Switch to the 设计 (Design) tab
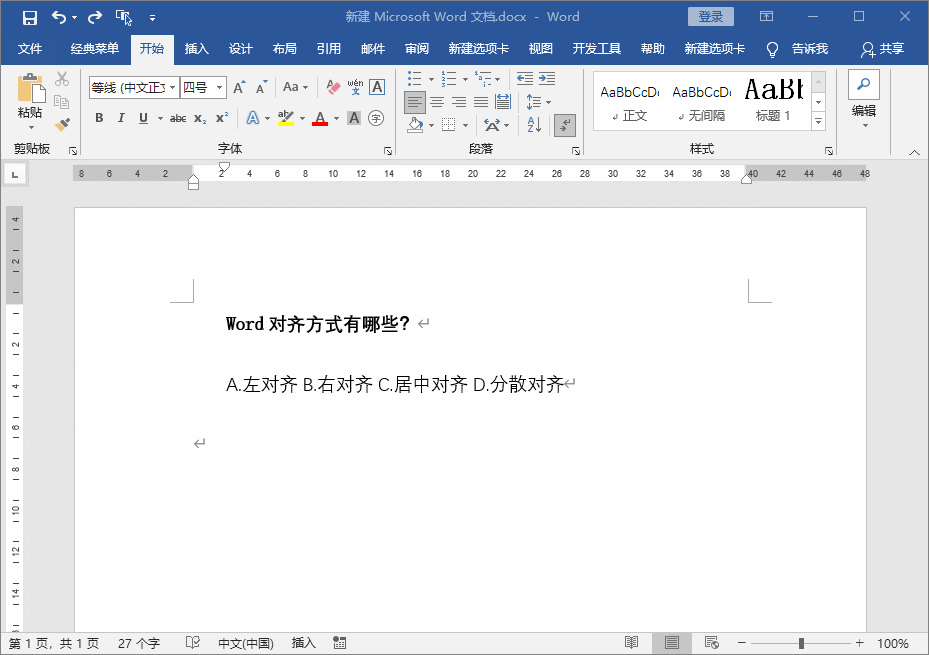Viewport: 929px width, 655px height. 241,49
